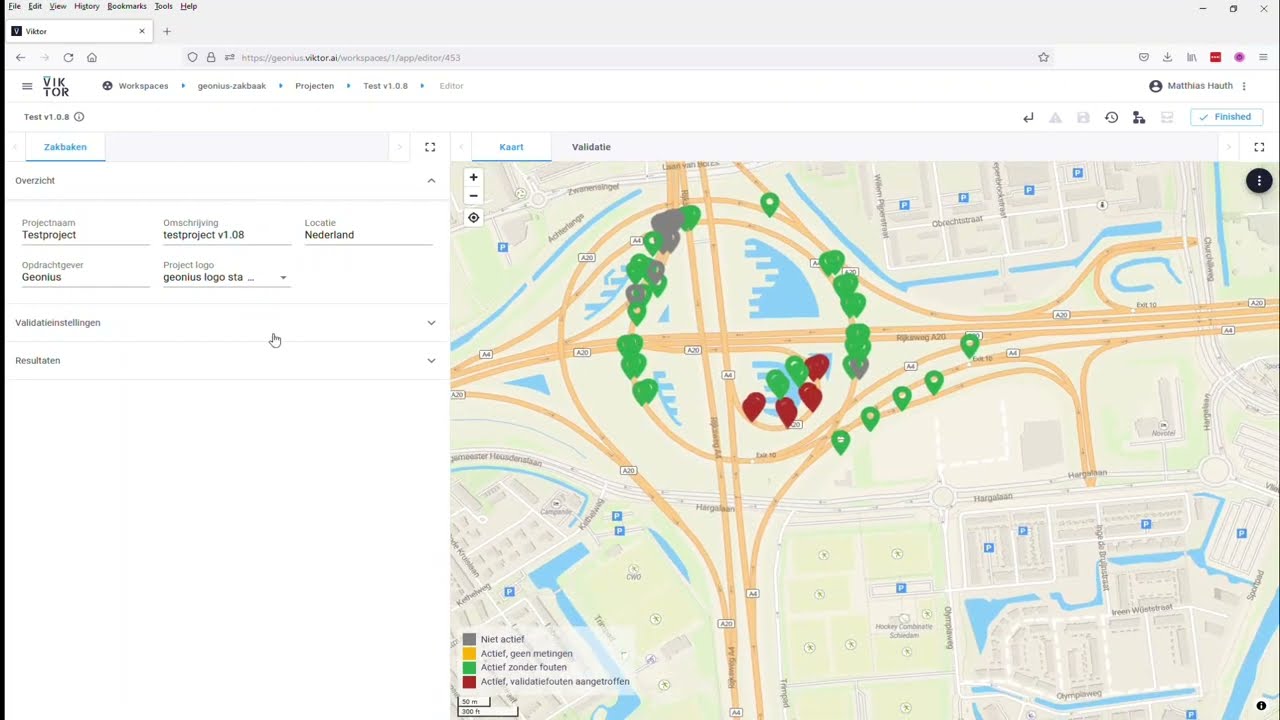This screenshot has width=1280, height=720.
Task: Switch to the Kaart tab
Action: [511, 147]
